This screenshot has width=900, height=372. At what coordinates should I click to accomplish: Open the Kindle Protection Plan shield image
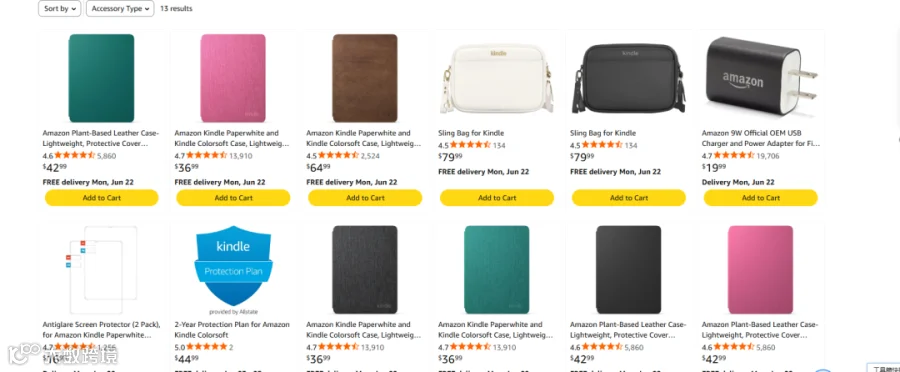[x=233, y=270]
